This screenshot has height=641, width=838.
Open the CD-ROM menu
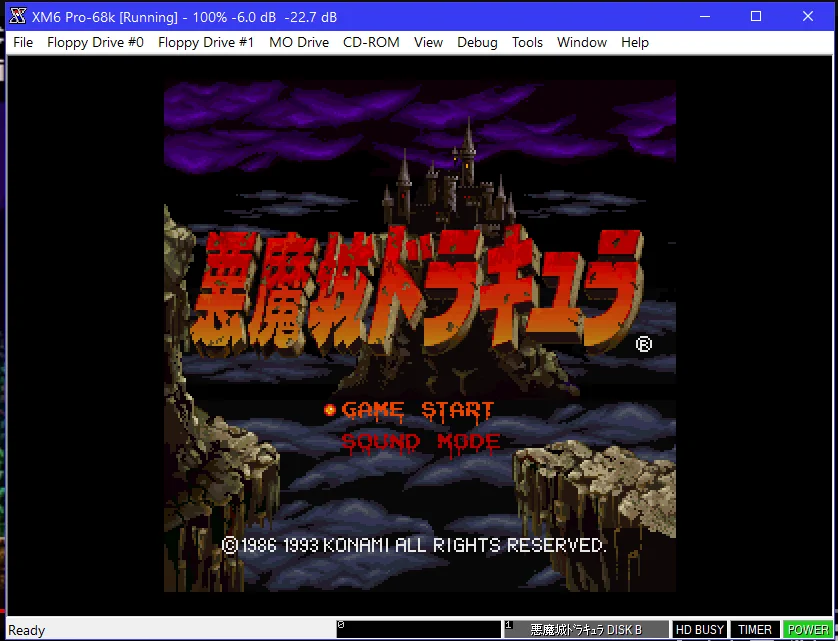pos(371,42)
